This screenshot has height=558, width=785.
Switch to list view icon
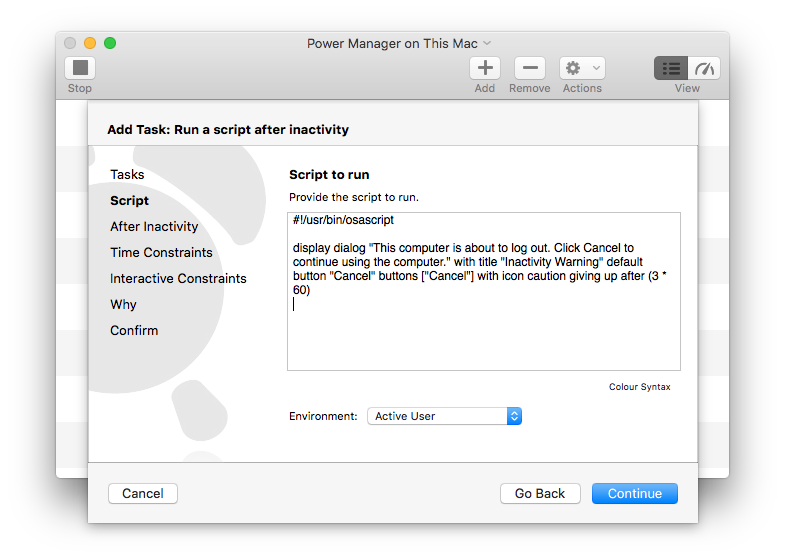[671, 69]
